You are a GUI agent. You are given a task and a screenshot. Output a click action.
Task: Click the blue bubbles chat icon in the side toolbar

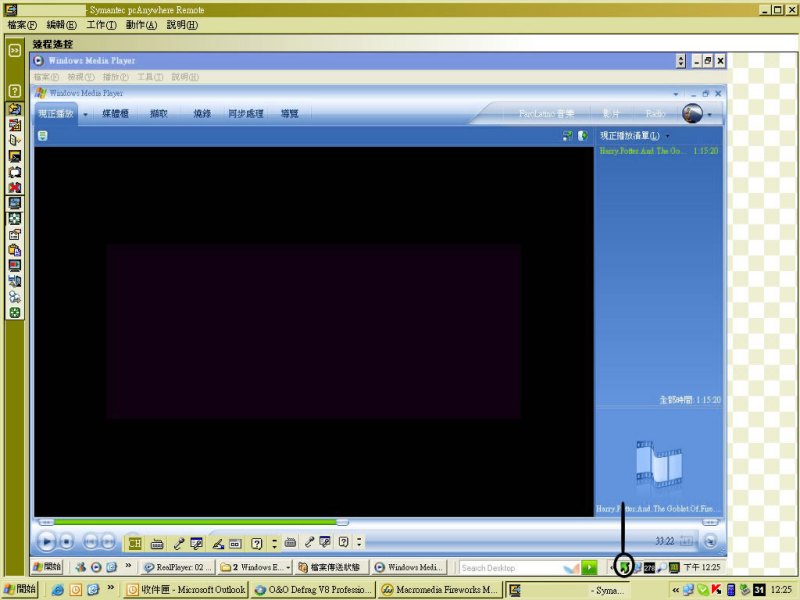click(15, 297)
